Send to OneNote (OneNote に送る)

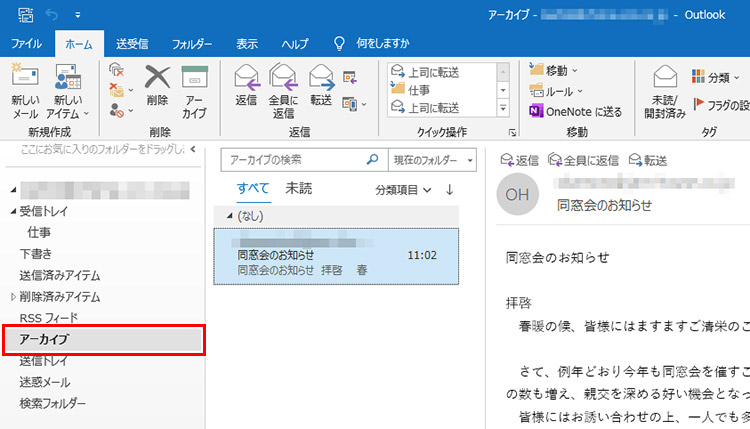[x=575, y=111]
